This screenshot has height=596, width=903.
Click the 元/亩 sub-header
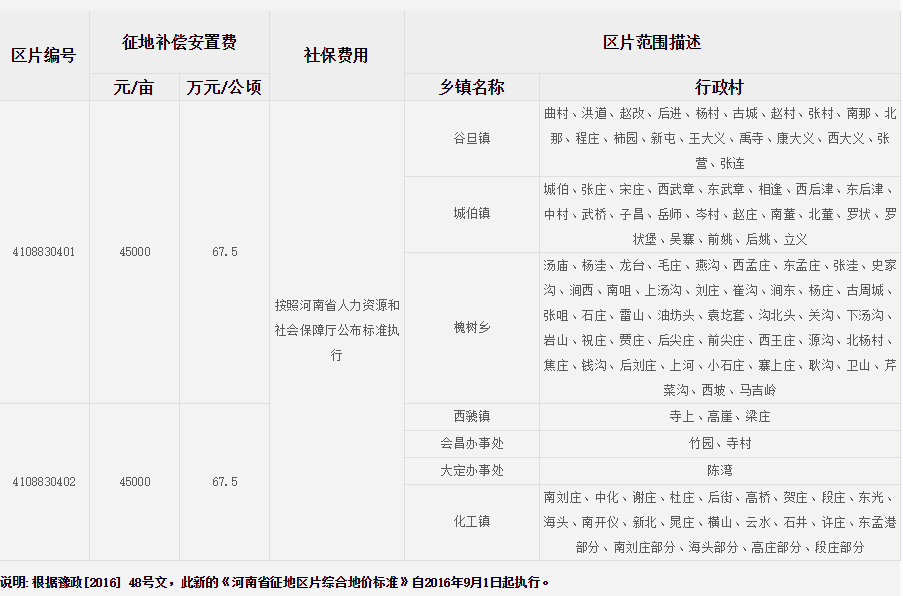[134, 88]
